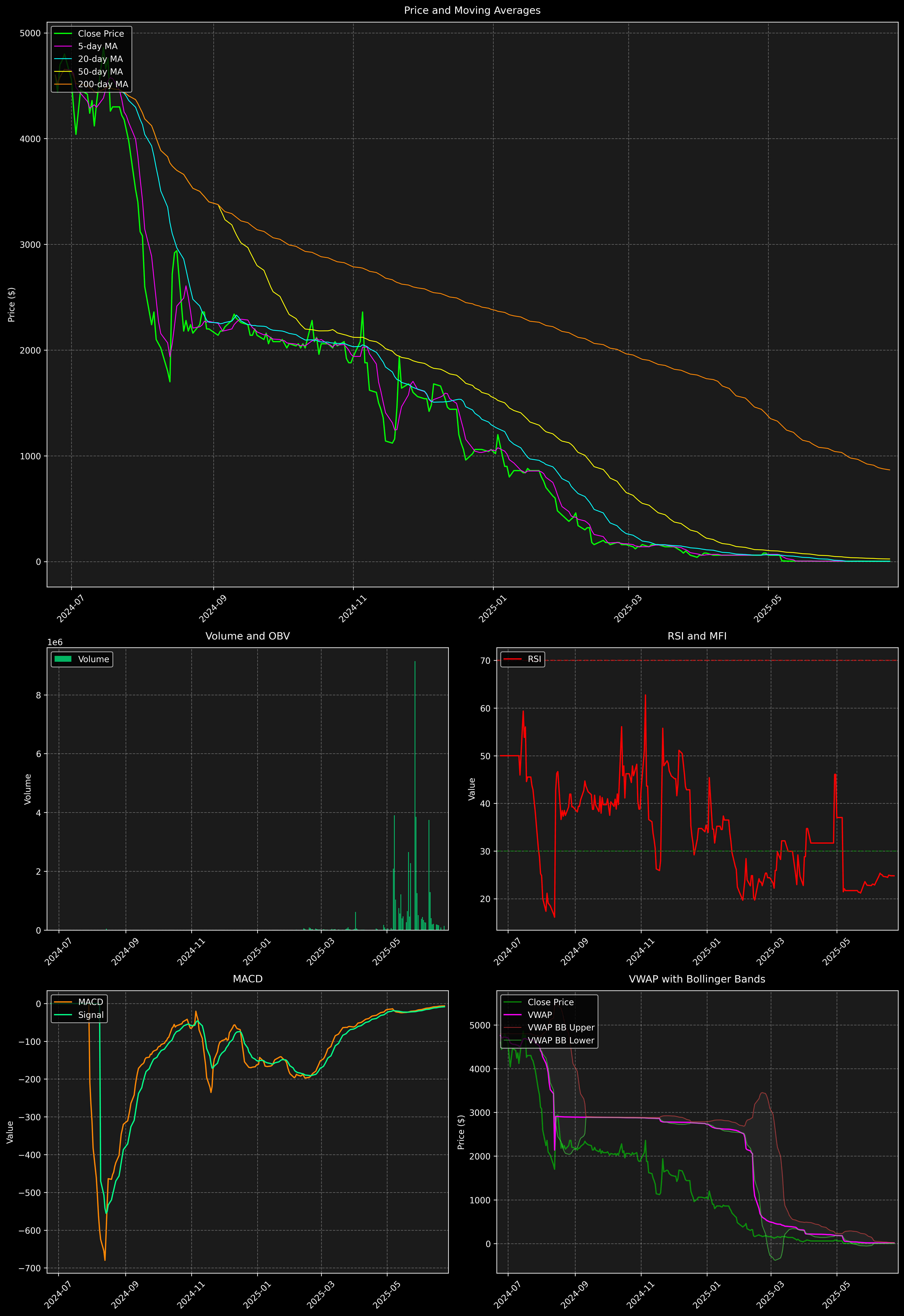Select the '200-day MA' legend entry

coord(92,84)
